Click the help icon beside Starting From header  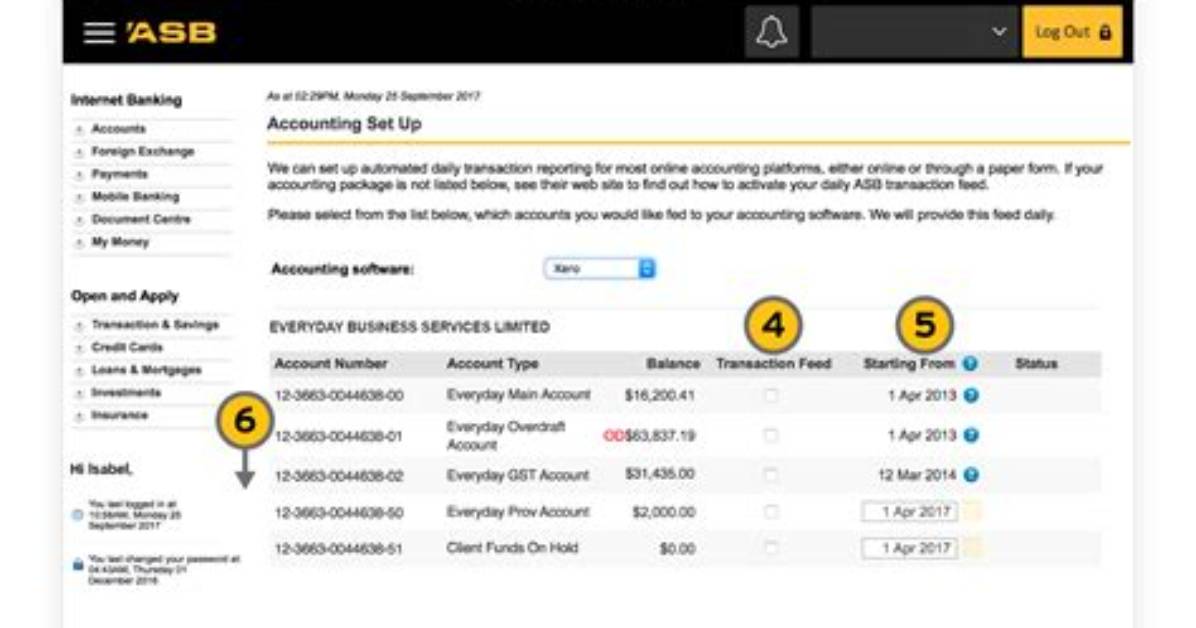970,364
